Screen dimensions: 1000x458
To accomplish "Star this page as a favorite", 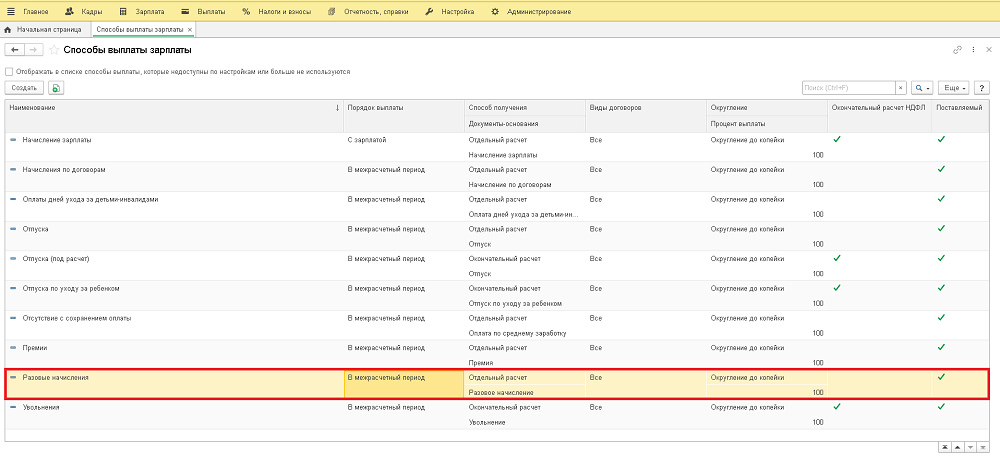I will click(54, 49).
